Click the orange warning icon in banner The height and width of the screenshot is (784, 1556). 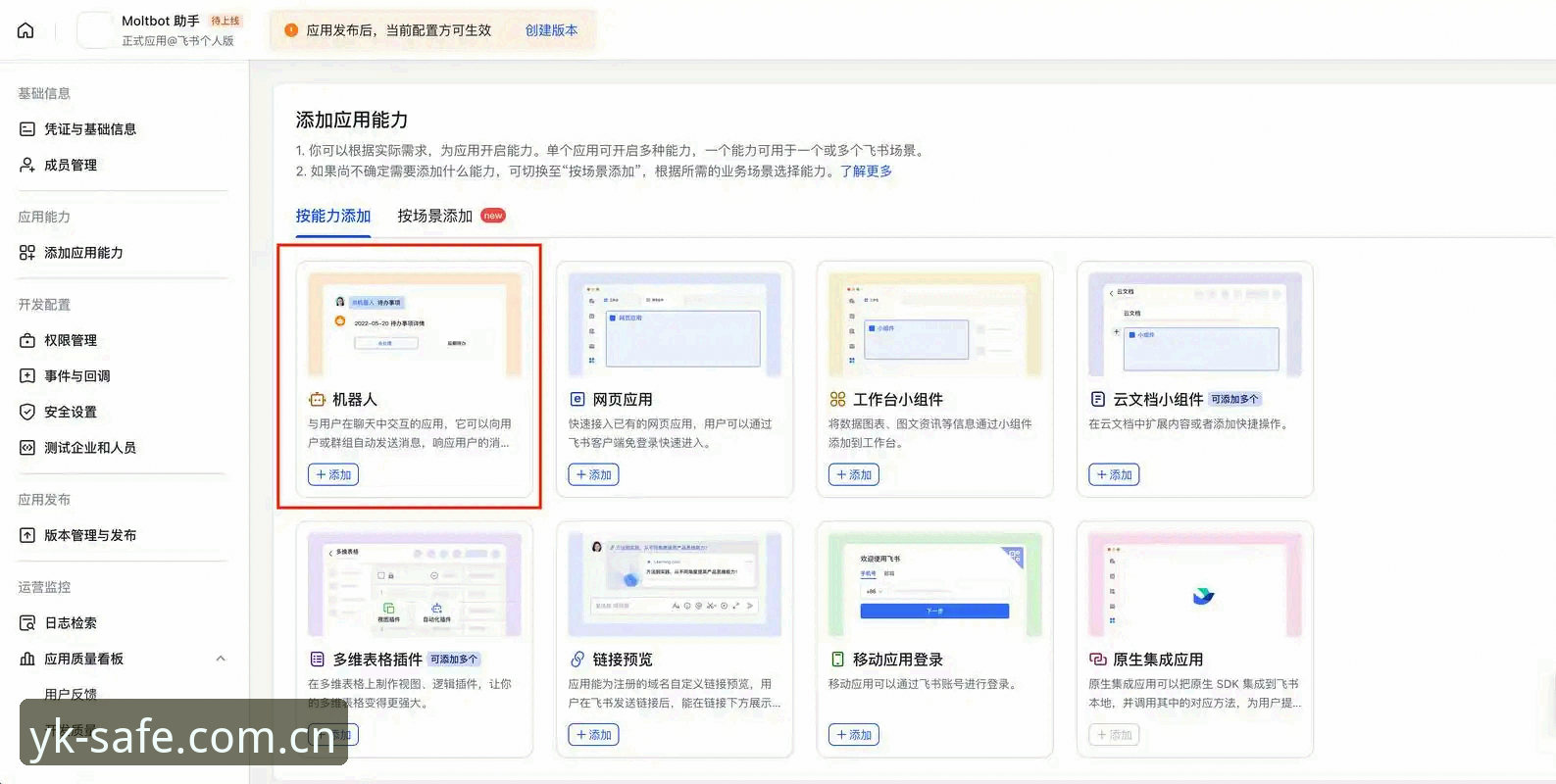[x=291, y=30]
